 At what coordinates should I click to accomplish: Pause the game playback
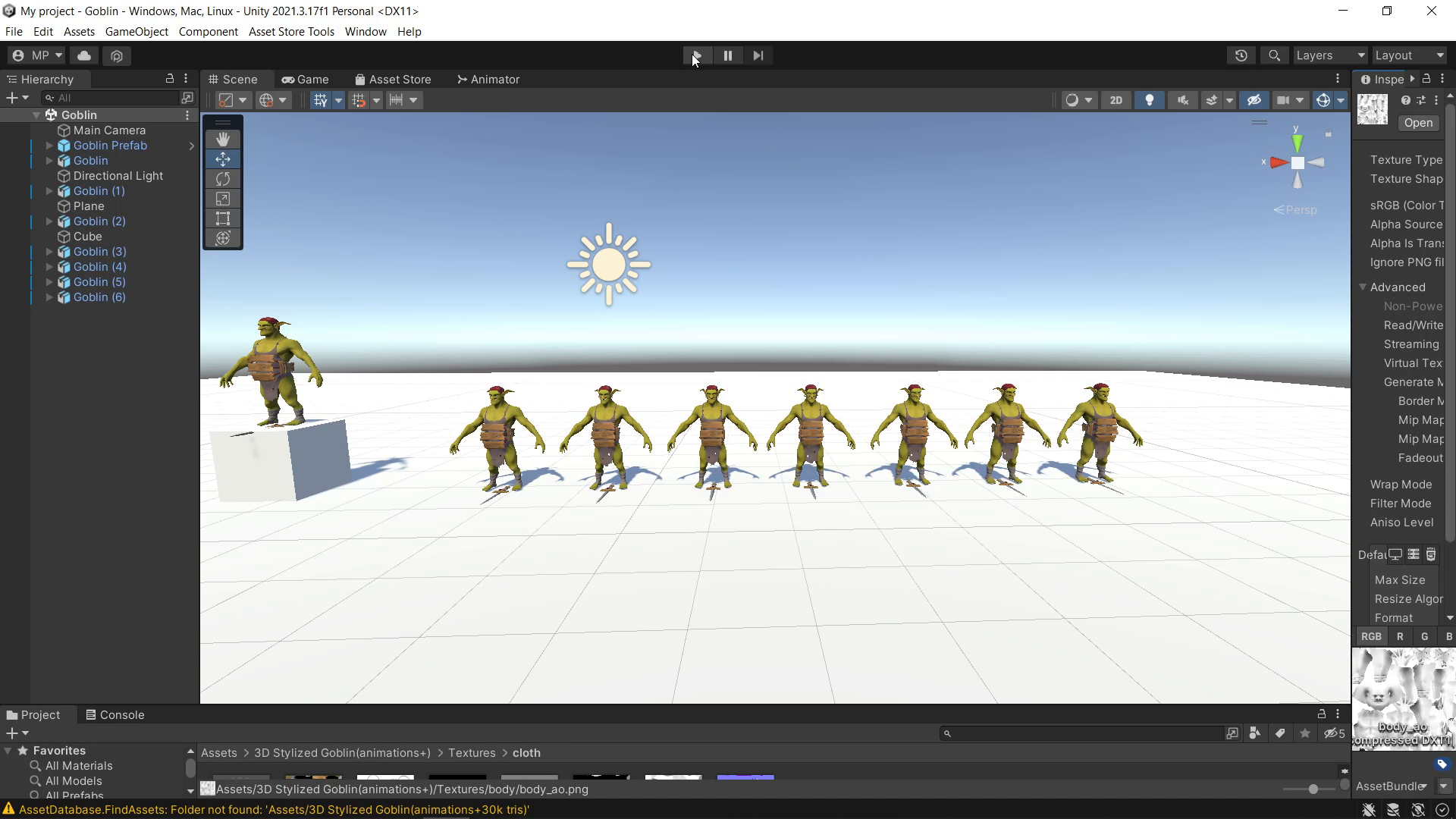[727, 55]
